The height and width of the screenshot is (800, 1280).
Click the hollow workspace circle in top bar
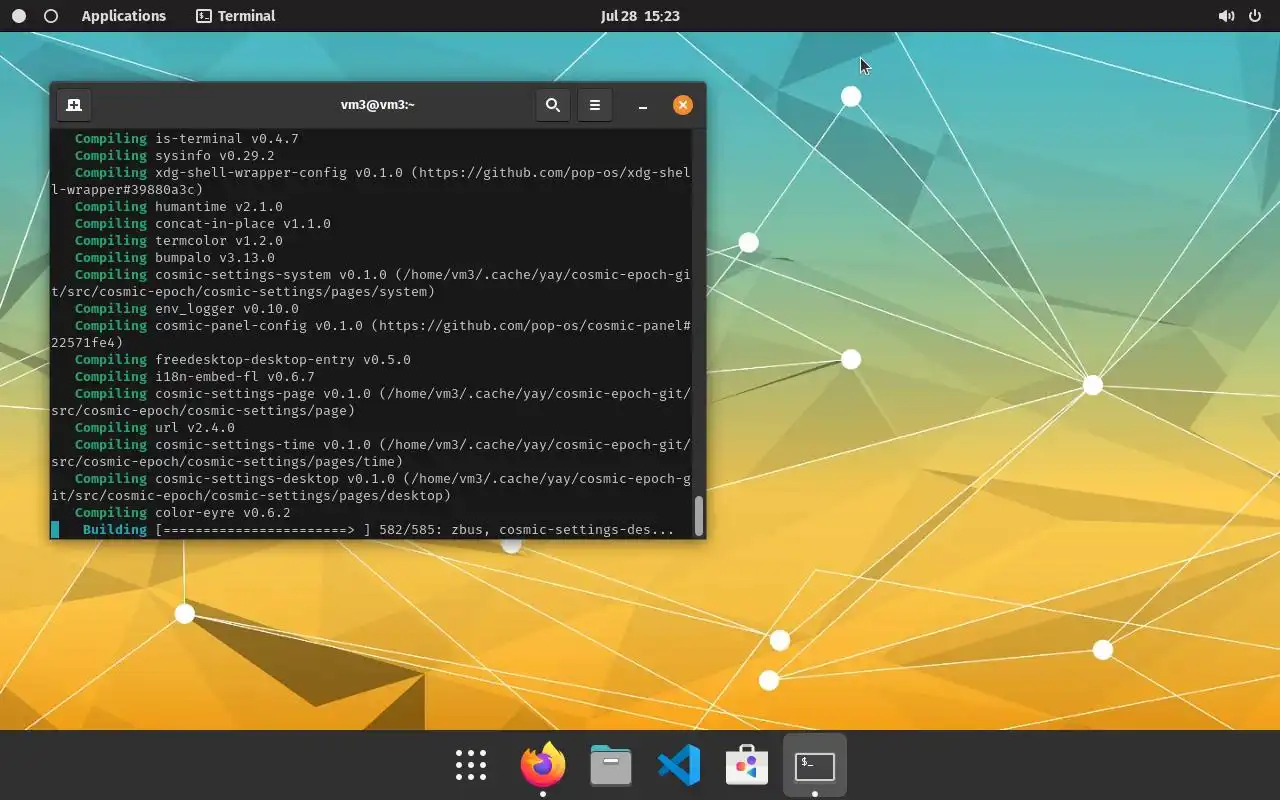click(x=52, y=16)
